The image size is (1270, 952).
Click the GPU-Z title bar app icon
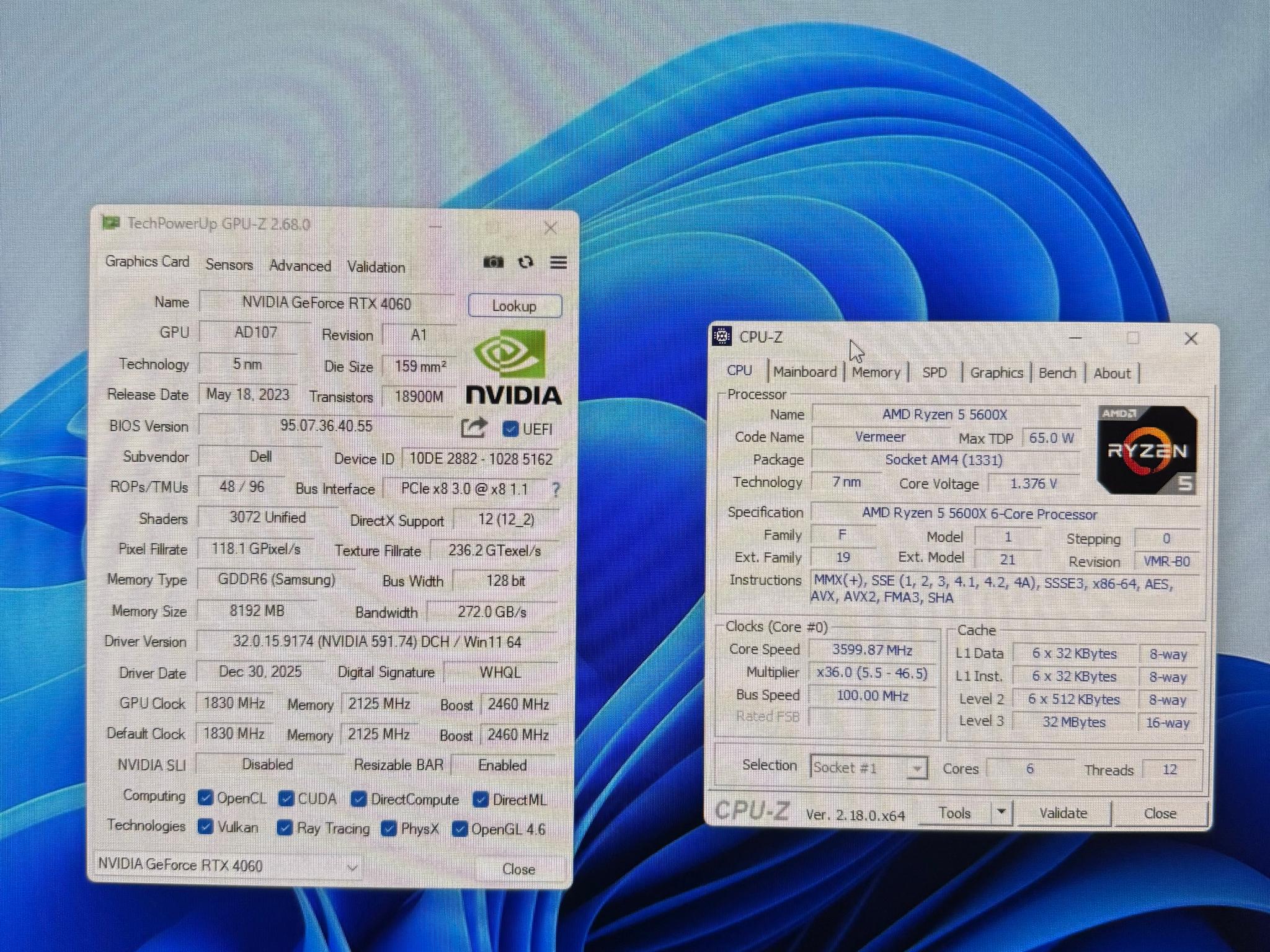pyautogui.click(x=111, y=223)
